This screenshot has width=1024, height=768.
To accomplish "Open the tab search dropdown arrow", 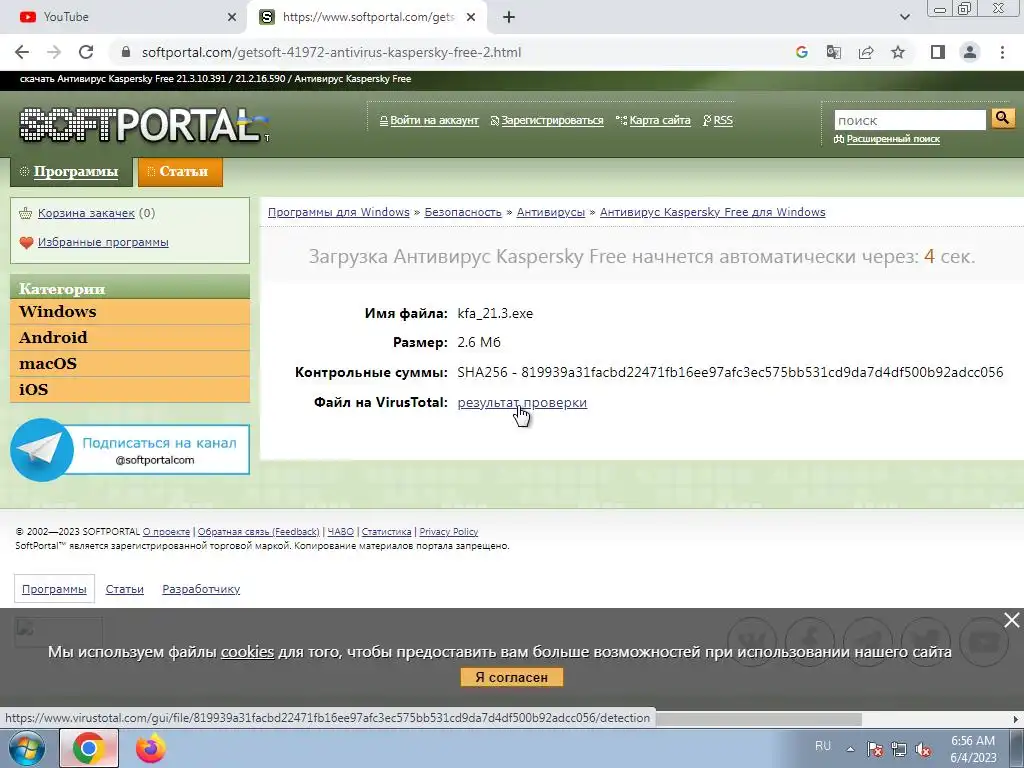I will point(904,18).
